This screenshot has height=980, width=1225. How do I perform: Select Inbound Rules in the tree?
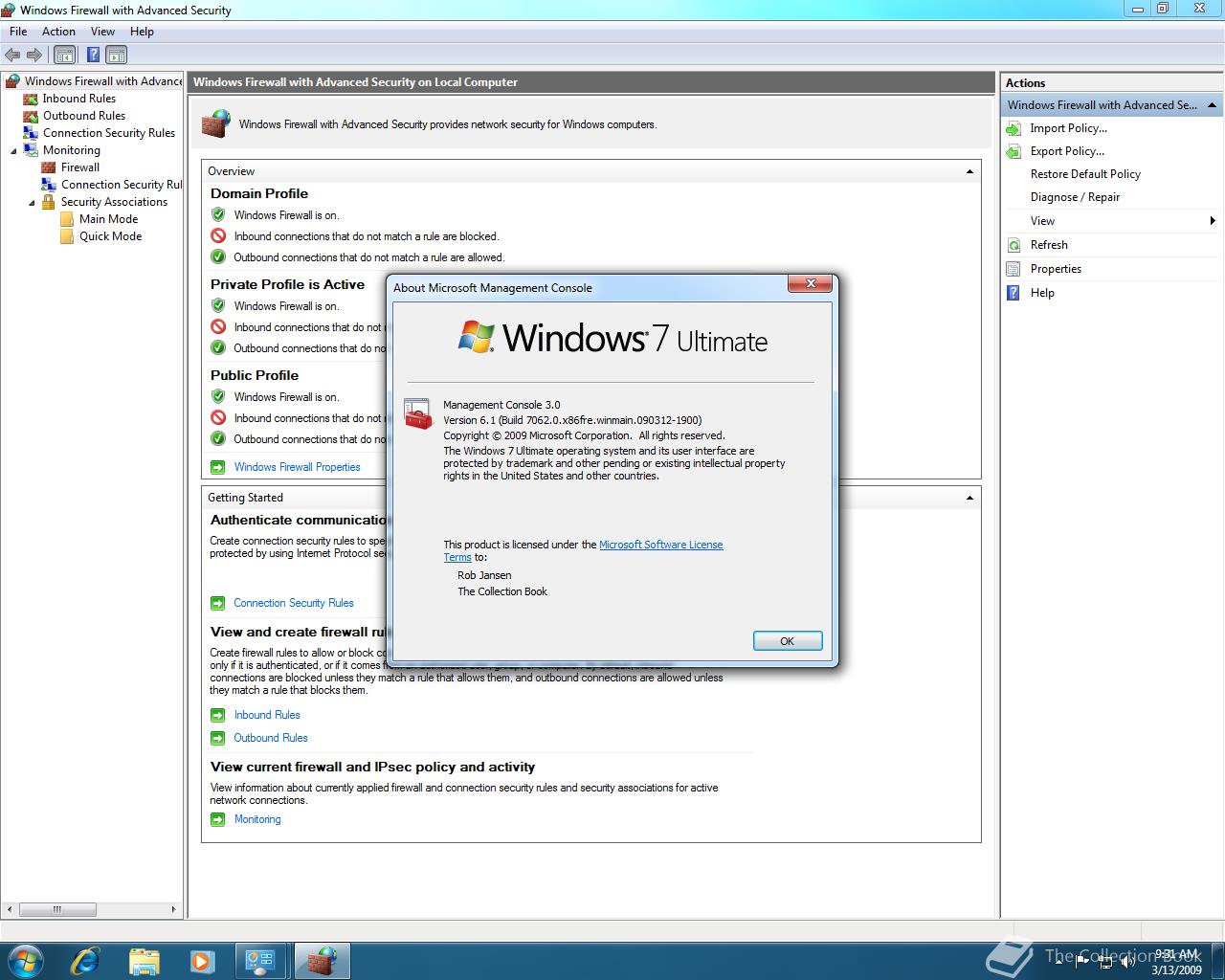pyautogui.click(x=78, y=99)
